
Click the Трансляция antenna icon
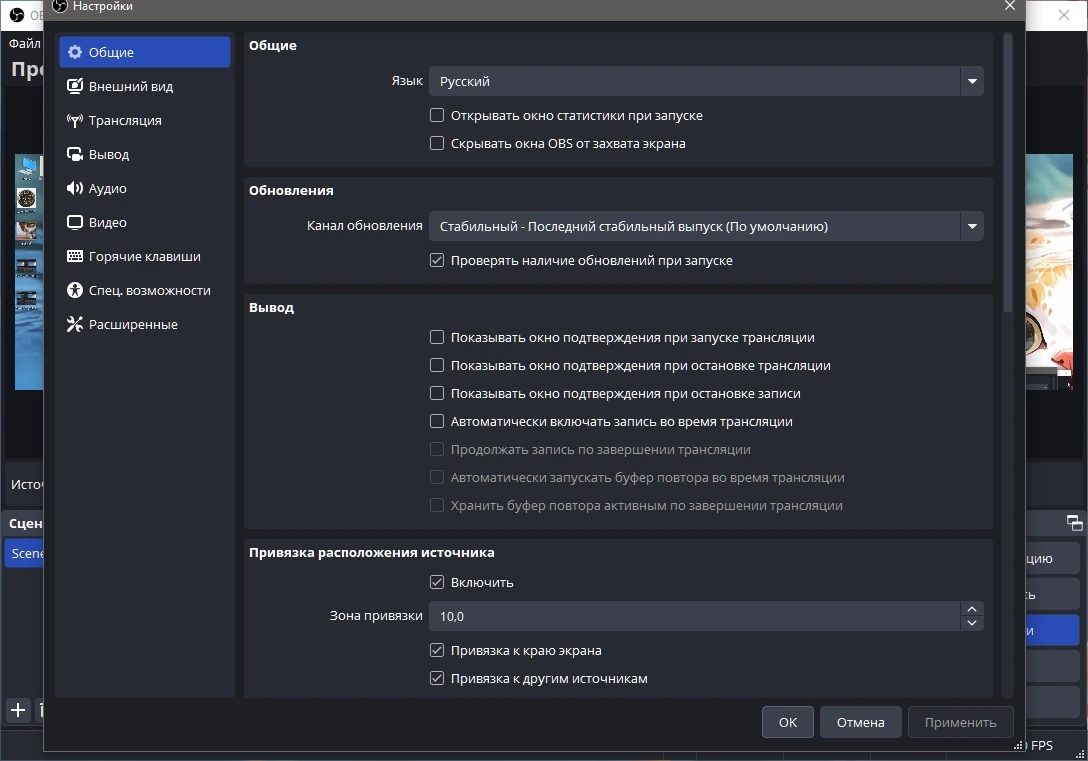[x=74, y=120]
